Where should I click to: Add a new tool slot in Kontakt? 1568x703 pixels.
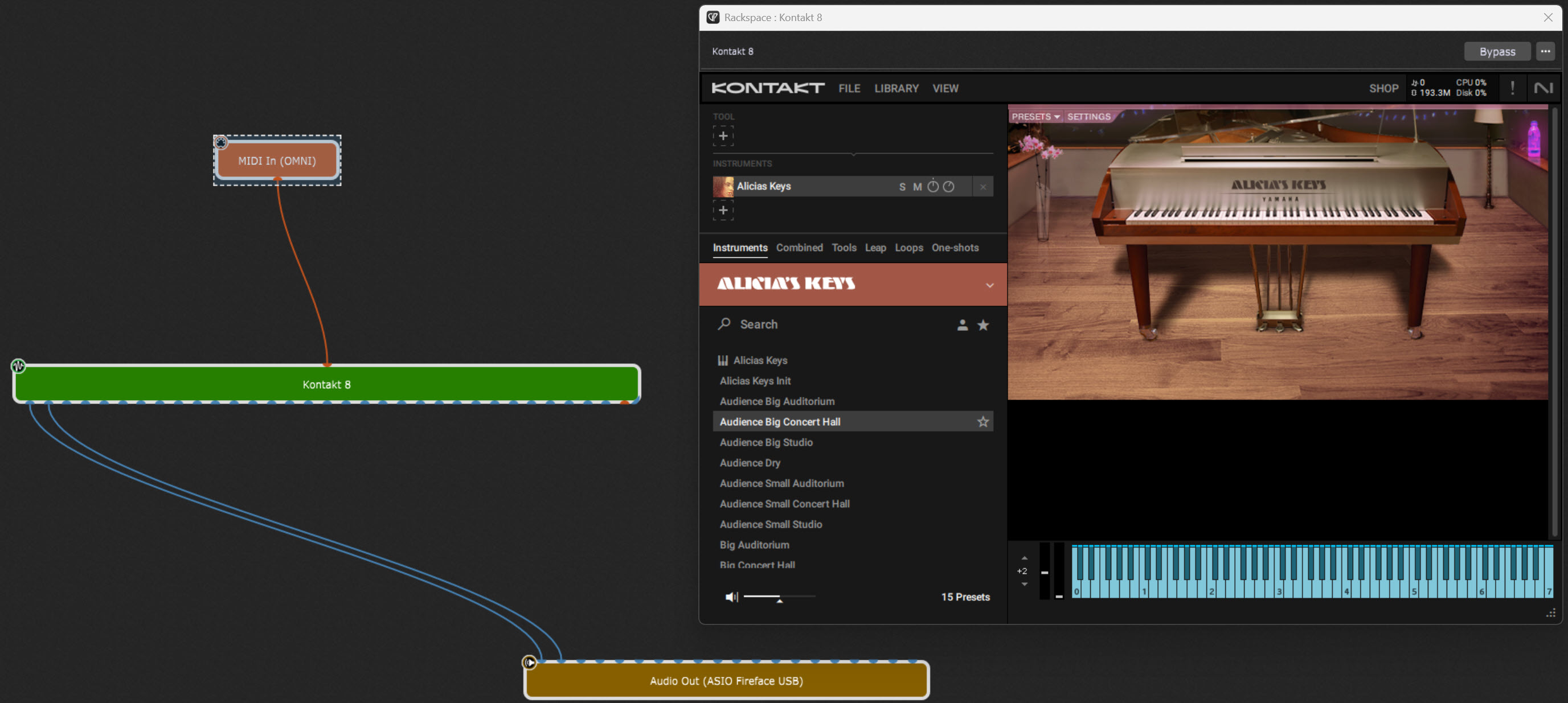pyautogui.click(x=723, y=135)
